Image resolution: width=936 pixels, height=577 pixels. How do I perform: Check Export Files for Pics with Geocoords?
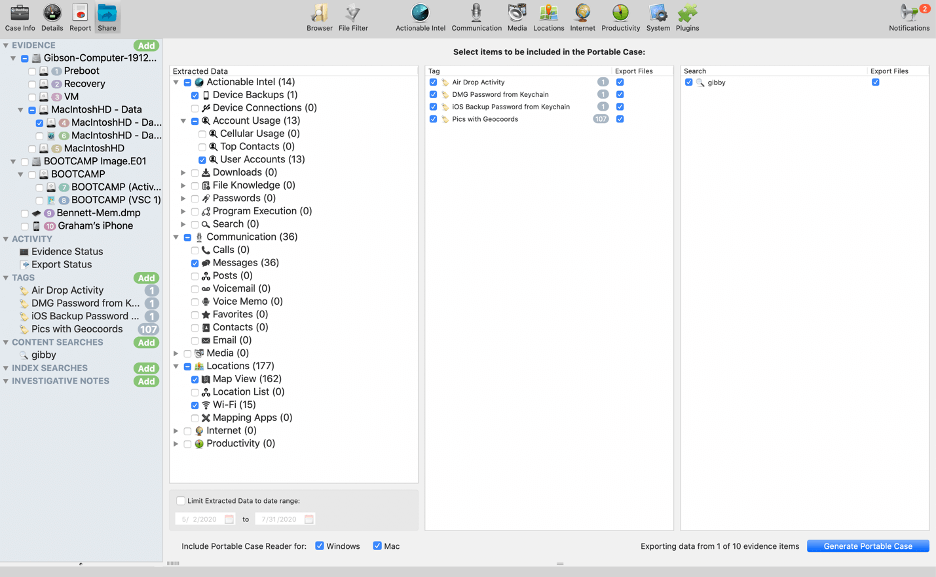620,117
